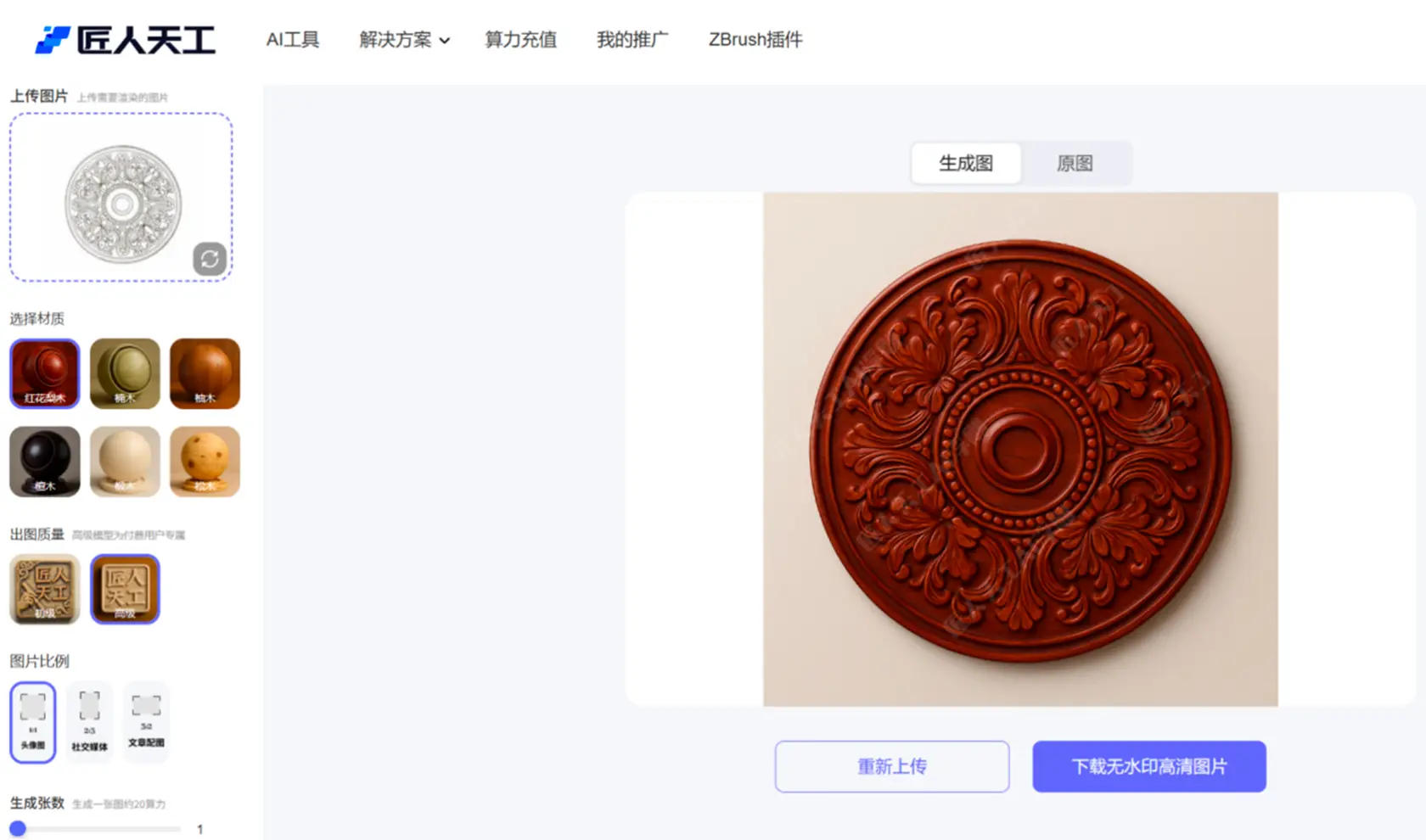Choose the cream white sphere material
The image size is (1426, 840).
[125, 462]
